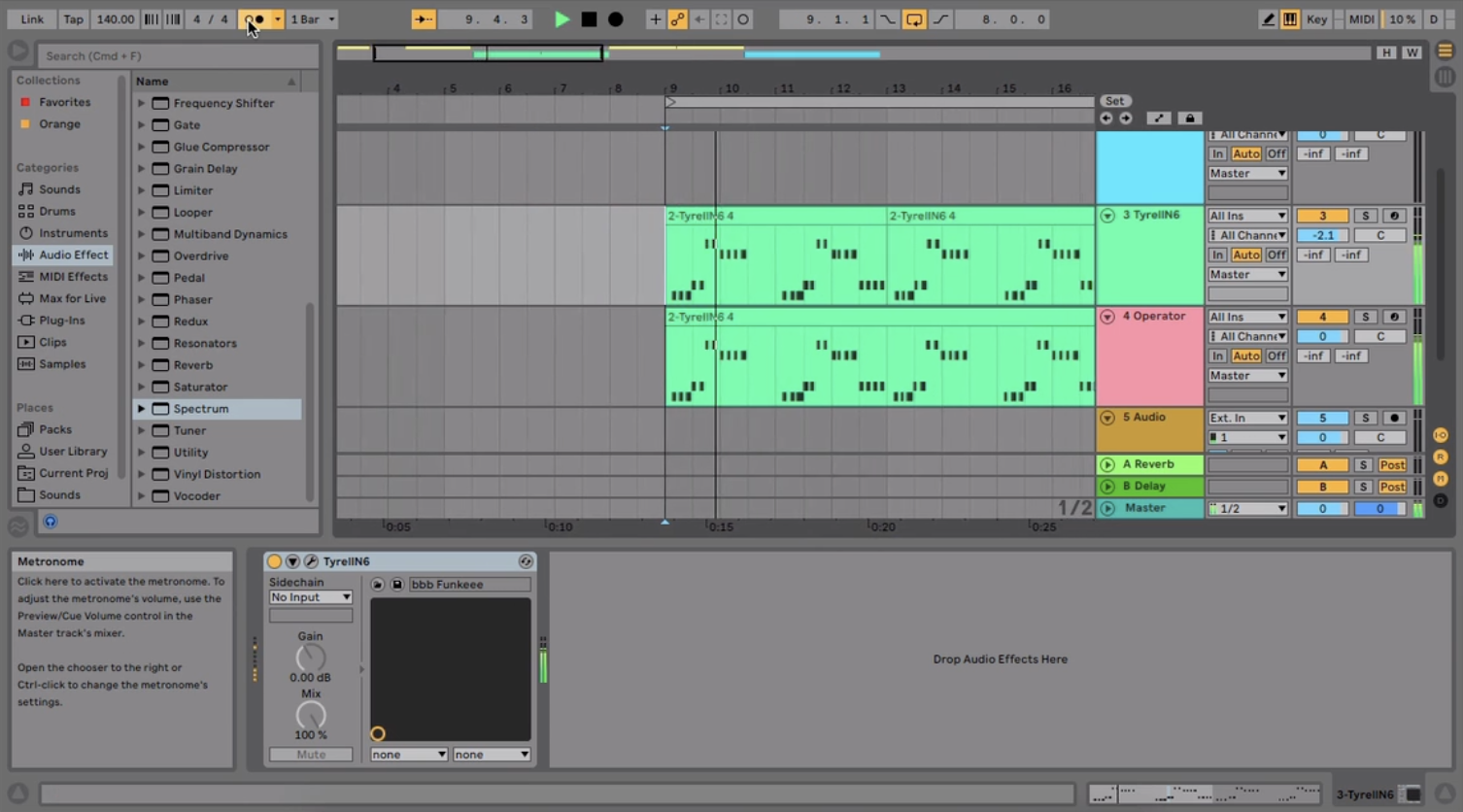Toggle the Follow playback button
Viewport: 1463px width, 812px height.
click(424, 19)
